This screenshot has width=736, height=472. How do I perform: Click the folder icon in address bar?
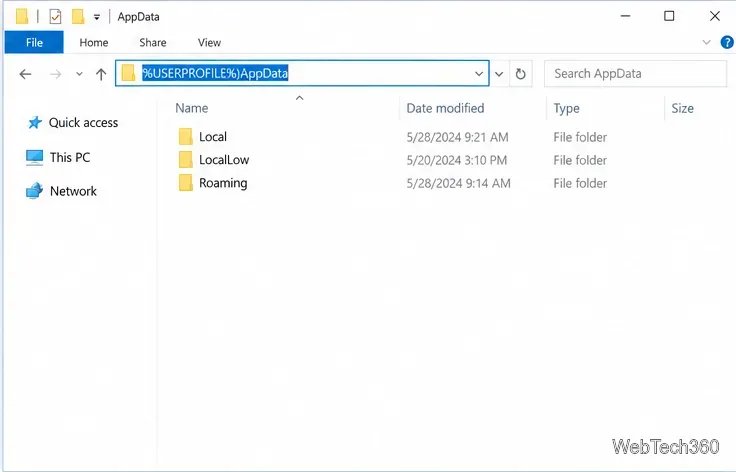point(128,73)
